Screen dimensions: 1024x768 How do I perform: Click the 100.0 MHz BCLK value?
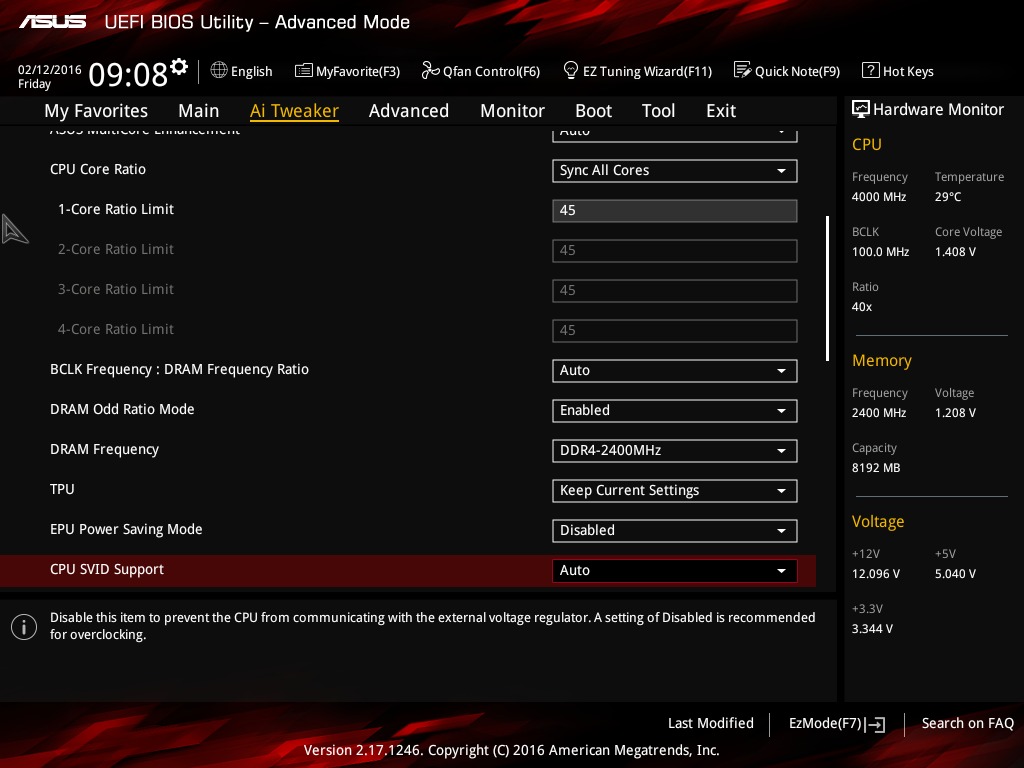(880, 251)
